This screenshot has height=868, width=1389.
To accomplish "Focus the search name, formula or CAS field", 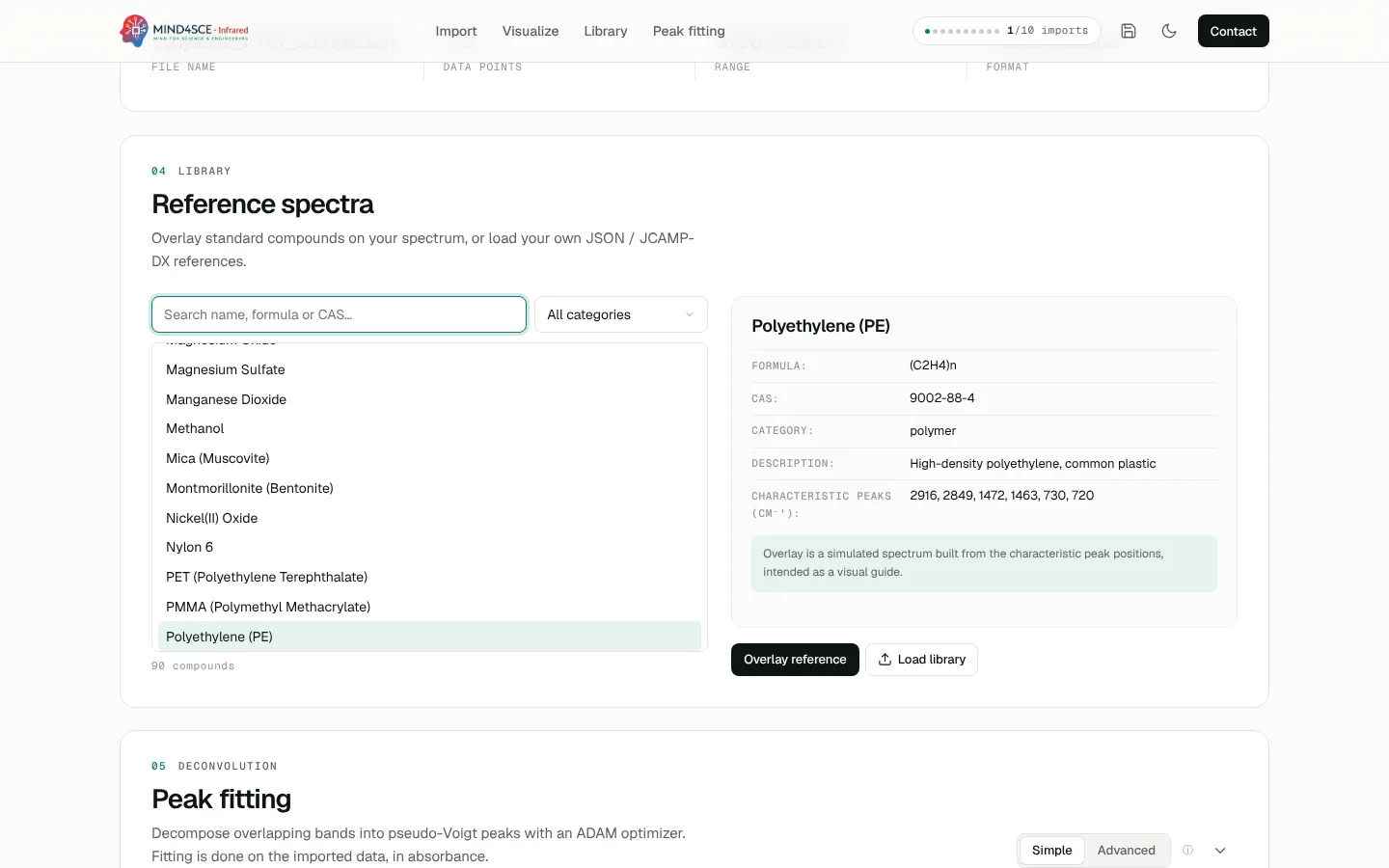I will 339,314.
